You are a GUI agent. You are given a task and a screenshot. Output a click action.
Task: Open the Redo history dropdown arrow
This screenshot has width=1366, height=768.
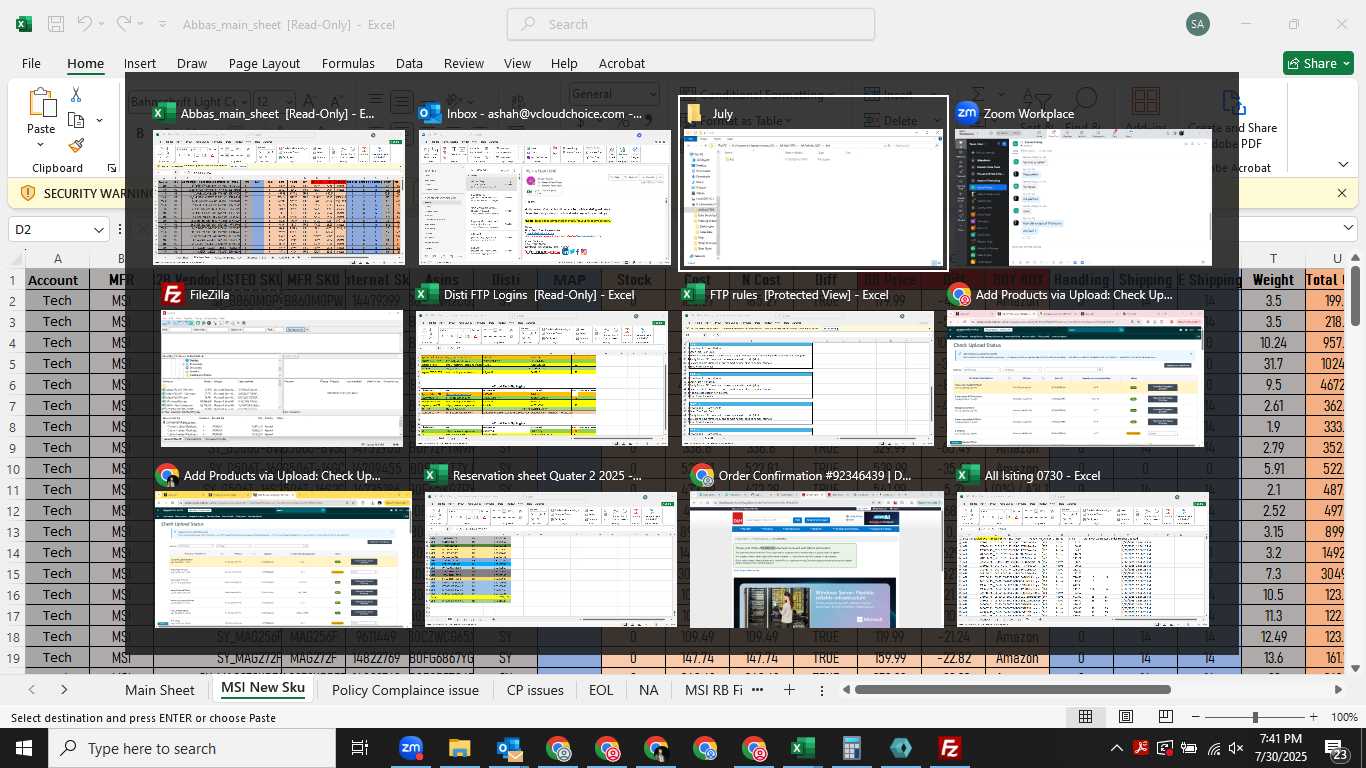pyautogui.click(x=143, y=23)
